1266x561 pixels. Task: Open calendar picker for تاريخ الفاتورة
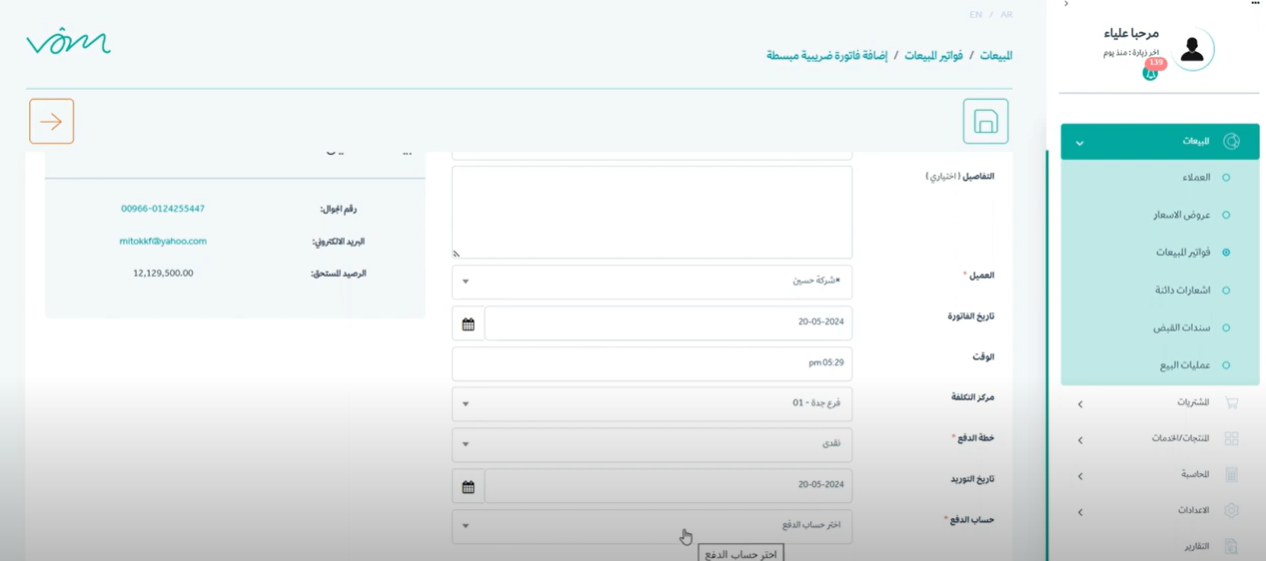click(x=468, y=324)
